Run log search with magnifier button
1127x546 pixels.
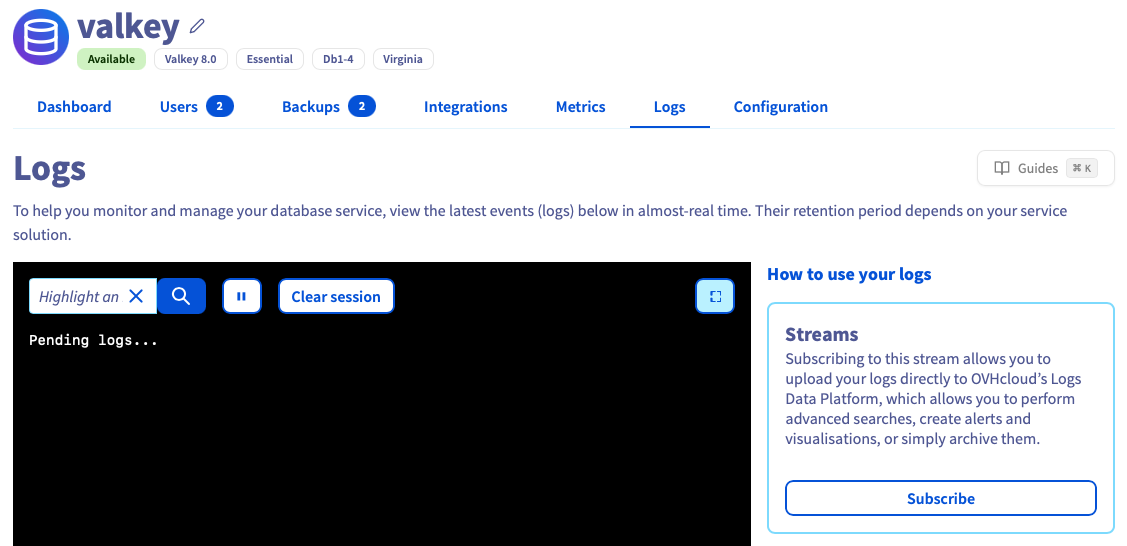(x=181, y=296)
